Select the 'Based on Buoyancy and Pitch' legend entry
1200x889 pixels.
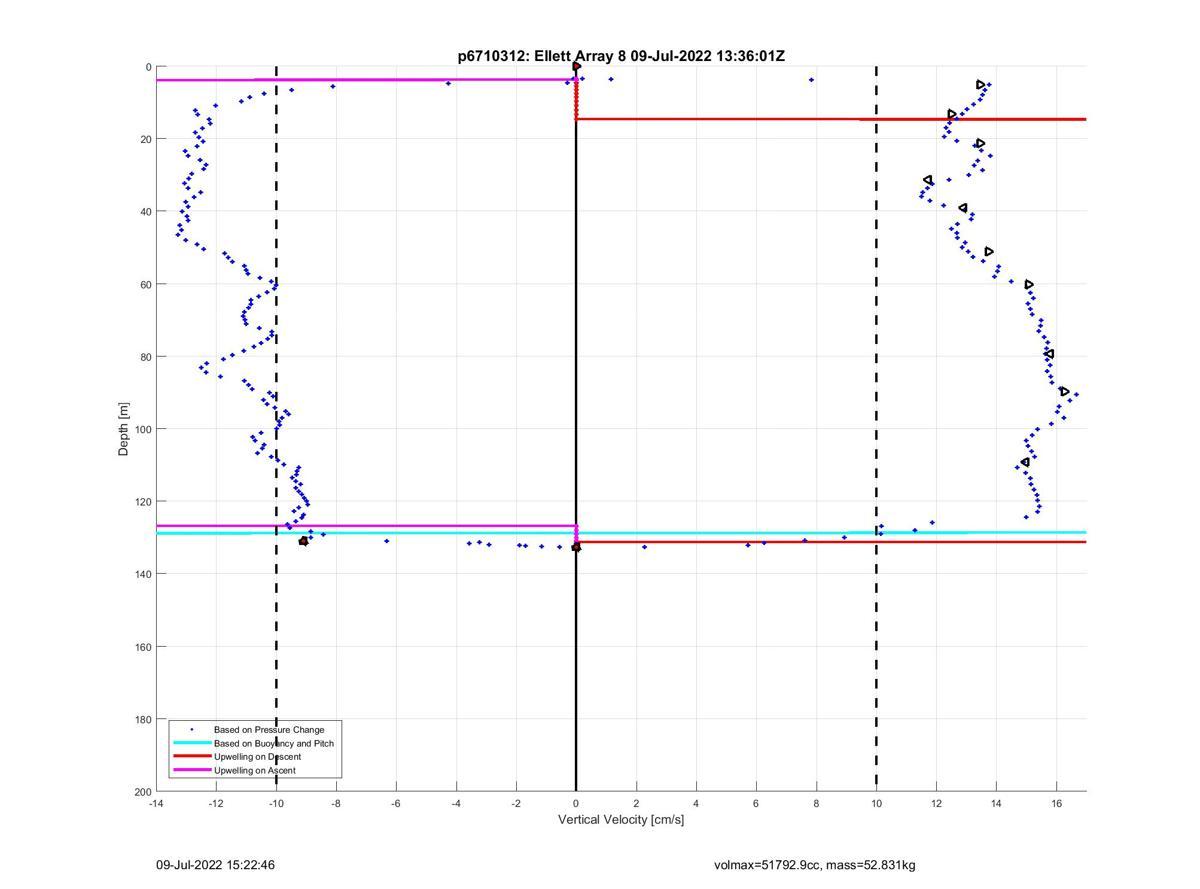[274, 743]
